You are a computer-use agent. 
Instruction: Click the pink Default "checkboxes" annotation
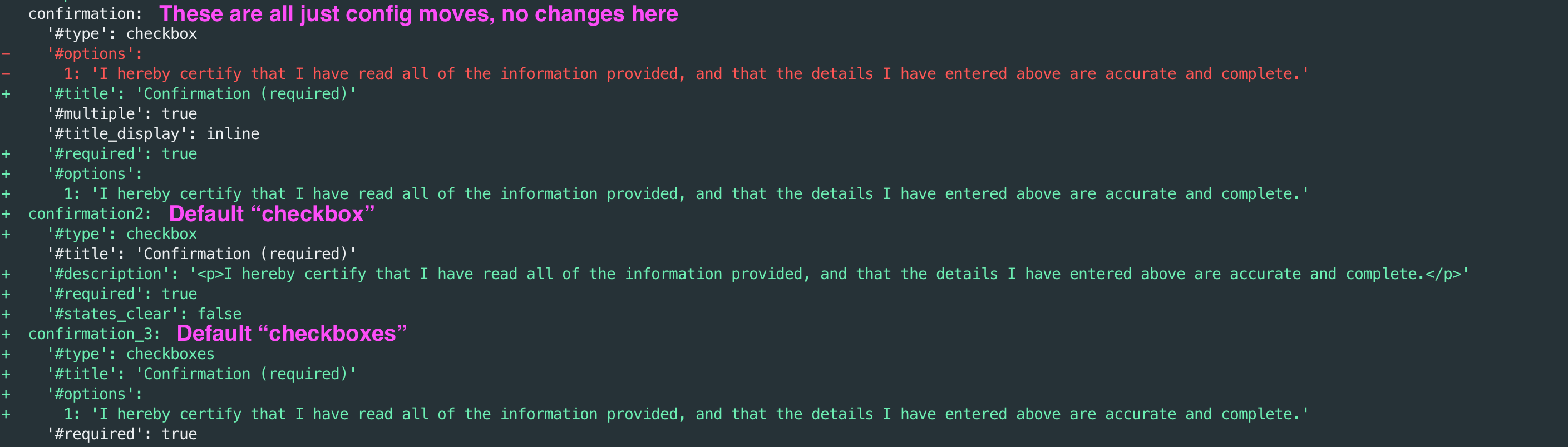click(292, 334)
